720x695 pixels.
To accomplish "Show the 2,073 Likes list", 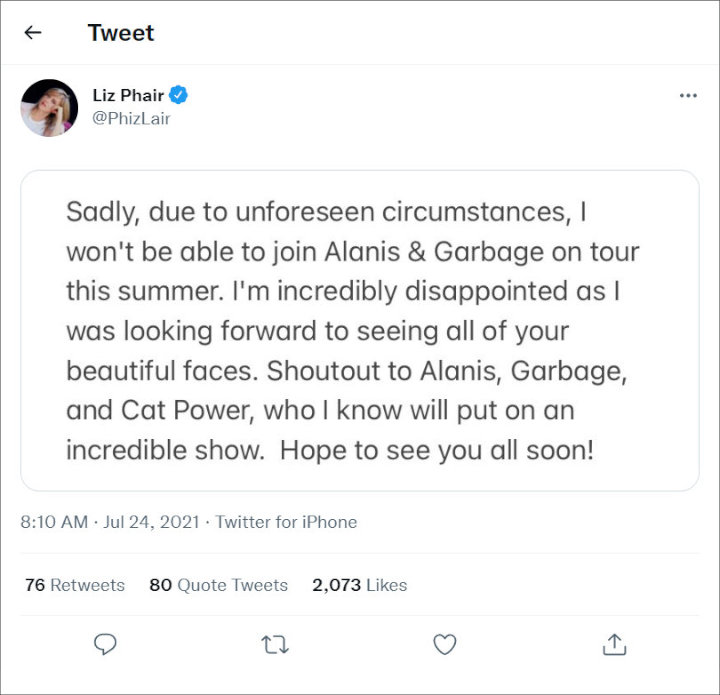I will (x=359, y=585).
